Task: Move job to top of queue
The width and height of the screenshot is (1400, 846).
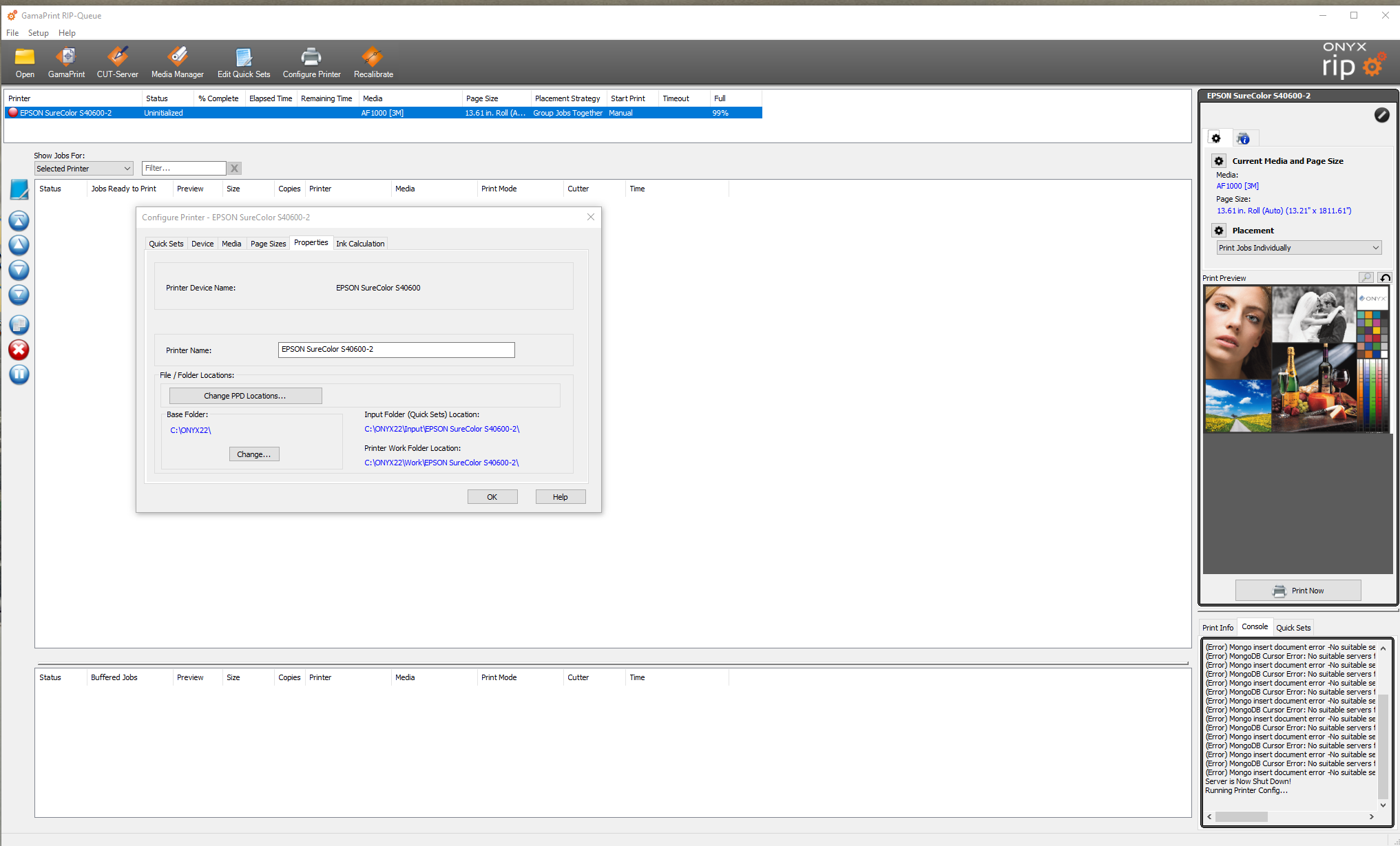Action: (19, 220)
